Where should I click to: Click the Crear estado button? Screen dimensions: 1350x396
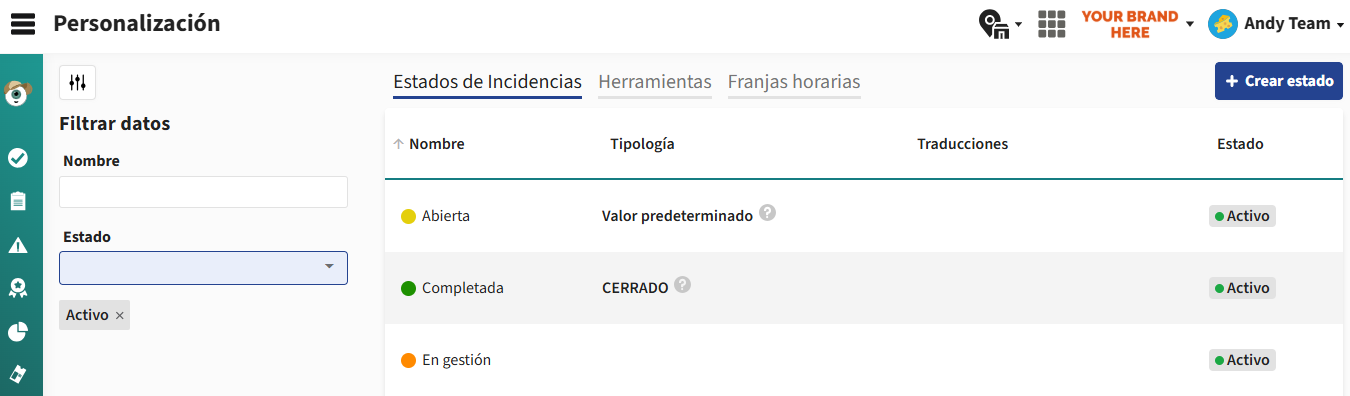point(1279,81)
